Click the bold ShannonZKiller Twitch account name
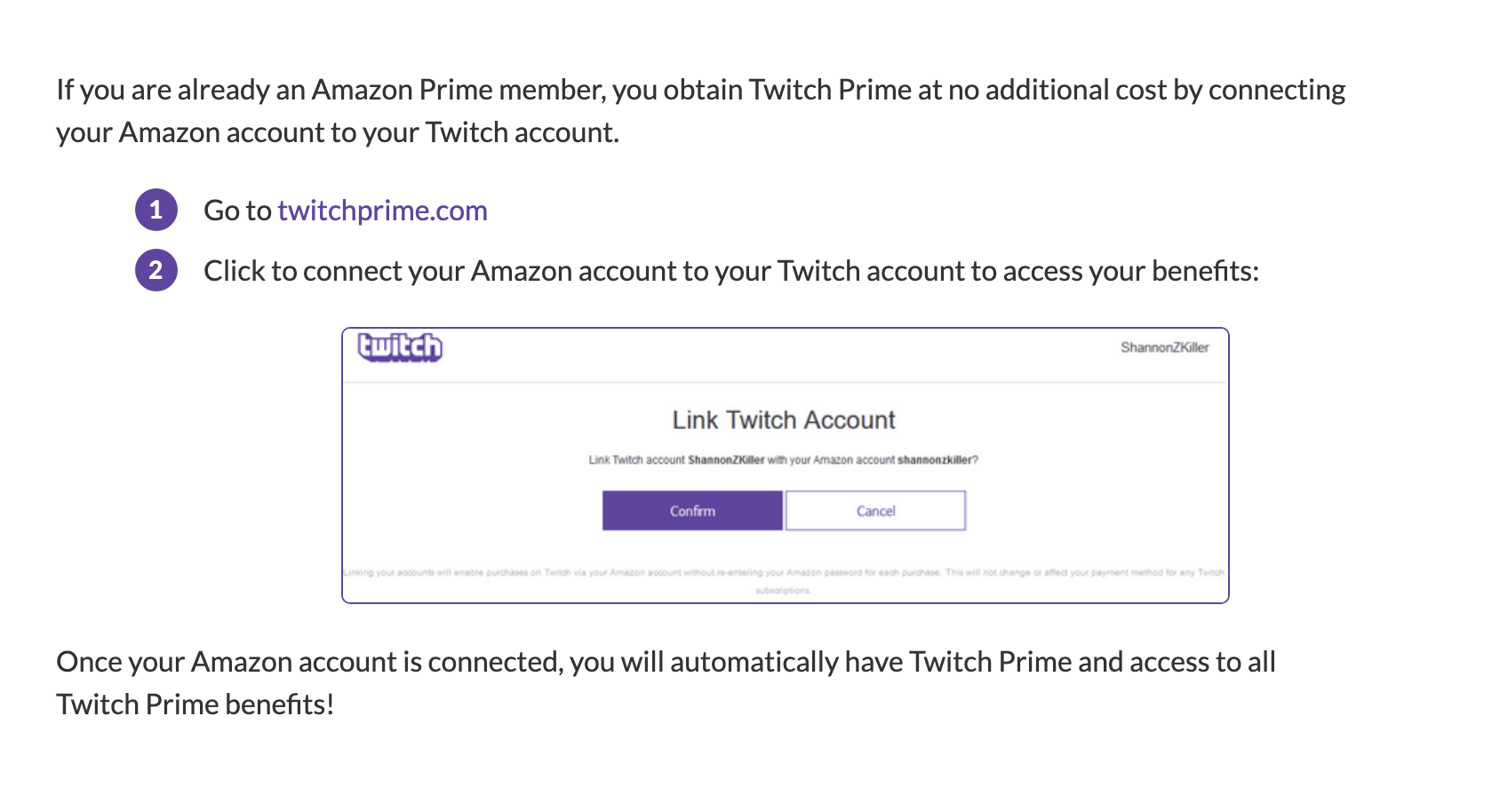1500x812 pixels. click(726, 460)
